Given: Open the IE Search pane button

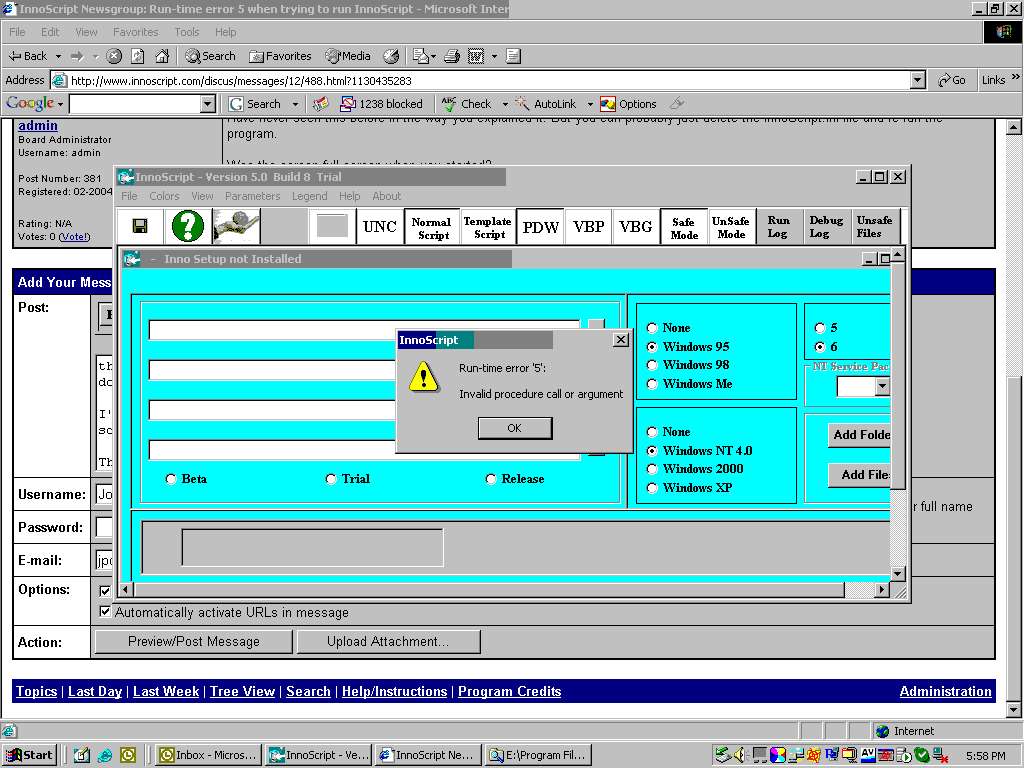Looking at the screenshot, I should pos(210,56).
